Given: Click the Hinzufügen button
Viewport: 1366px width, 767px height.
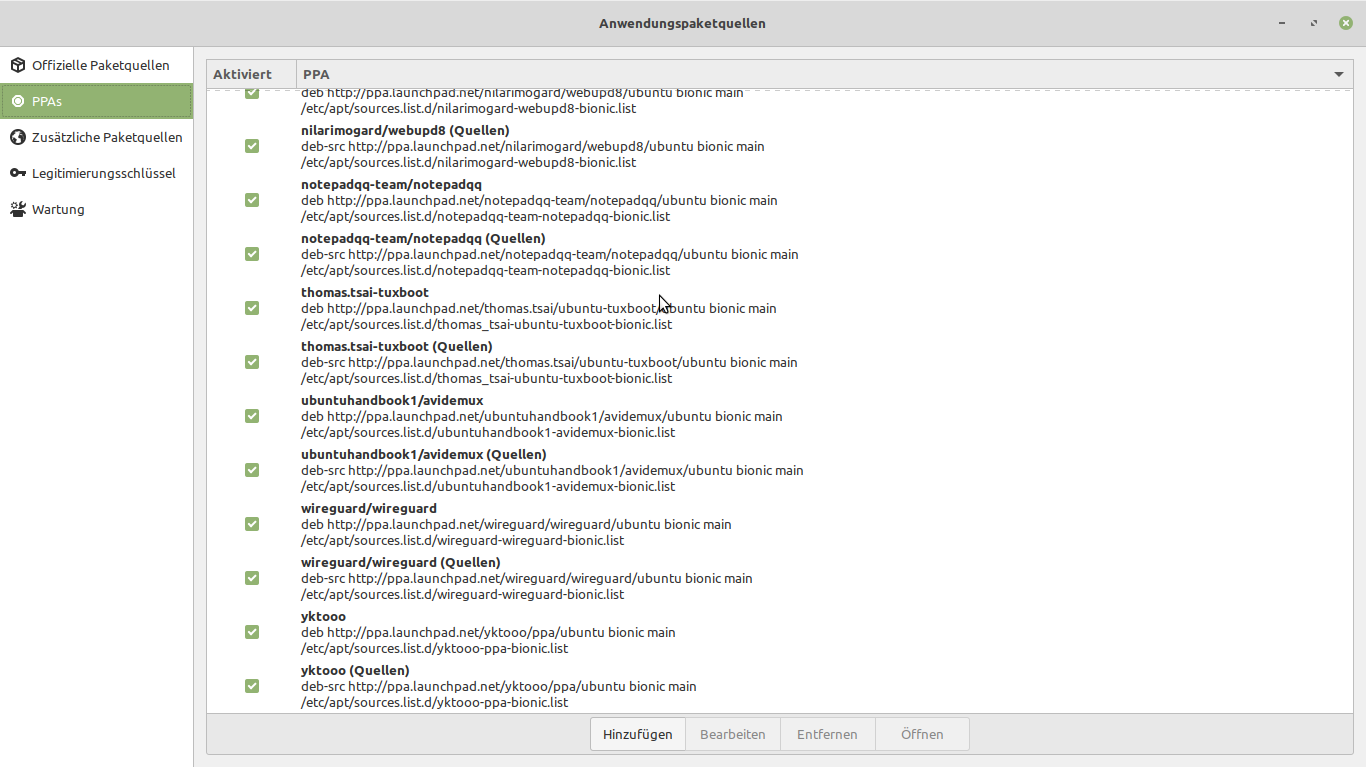Looking at the screenshot, I should 637,734.
